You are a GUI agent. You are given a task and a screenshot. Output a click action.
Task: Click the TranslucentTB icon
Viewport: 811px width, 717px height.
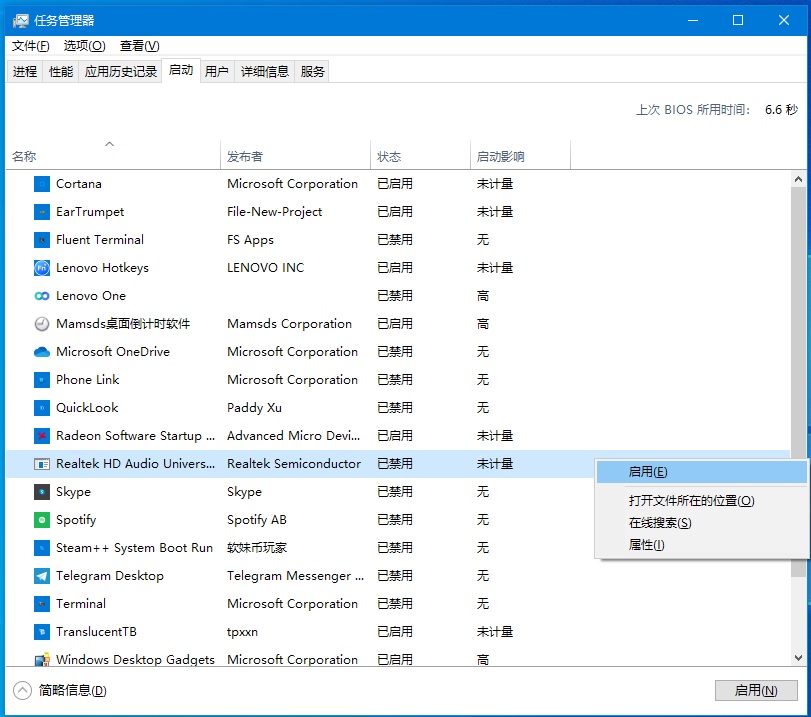coord(42,632)
